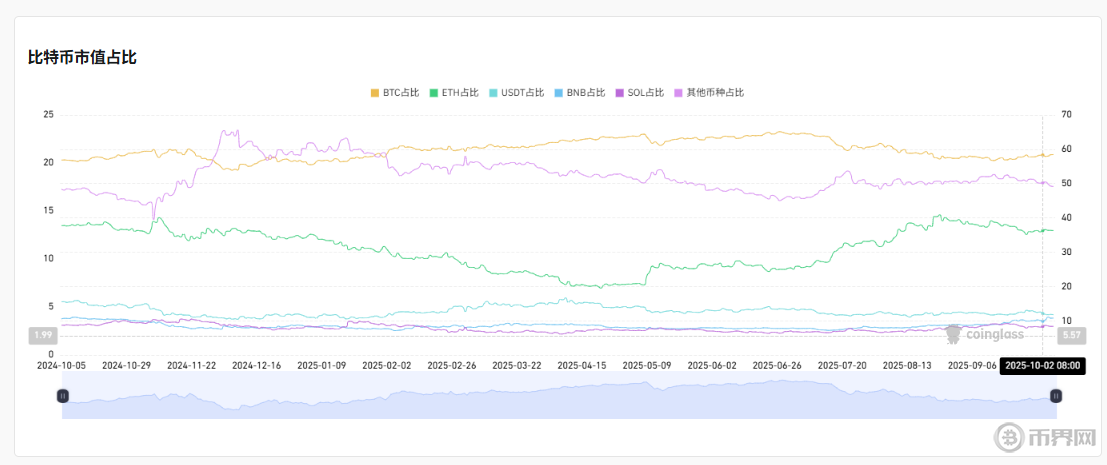
Task: Click the 25 label on left axis
Action: 48,115
